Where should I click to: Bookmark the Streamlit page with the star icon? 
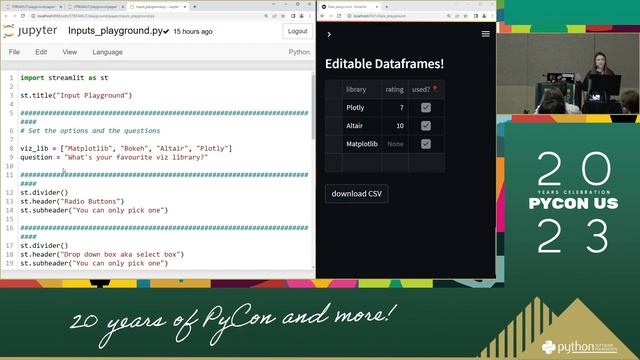pos(466,16)
